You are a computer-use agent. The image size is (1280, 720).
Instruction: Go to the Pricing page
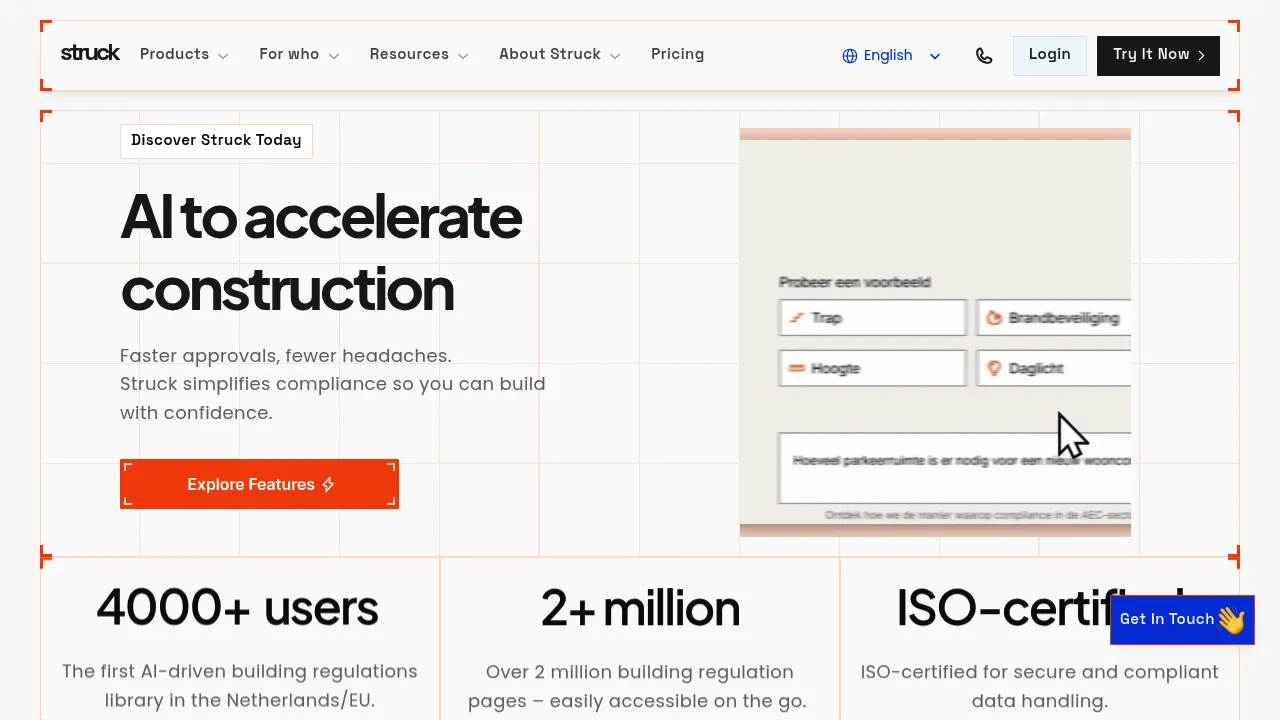[677, 54]
